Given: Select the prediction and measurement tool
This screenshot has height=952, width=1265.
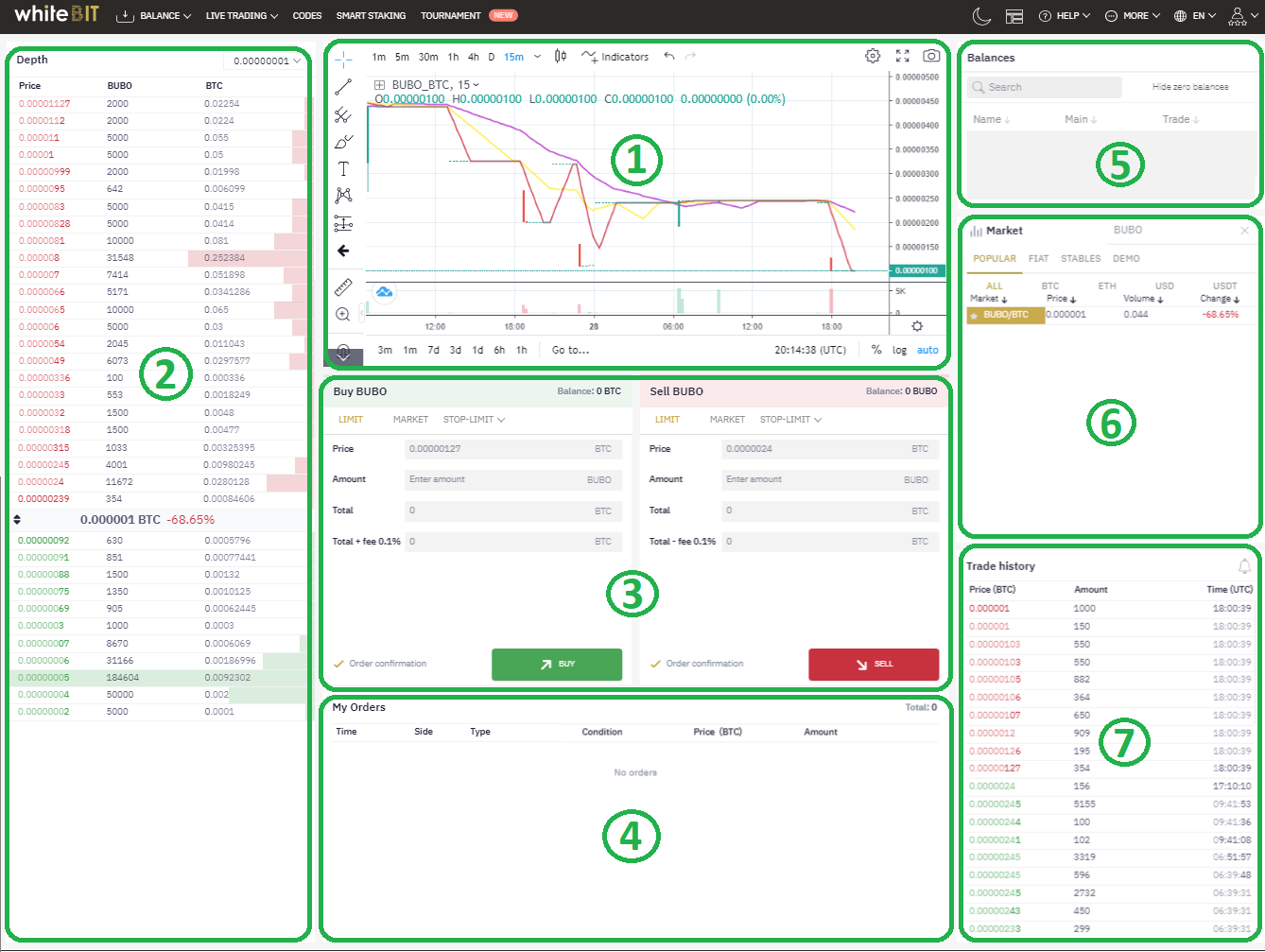Looking at the screenshot, I should (x=343, y=223).
